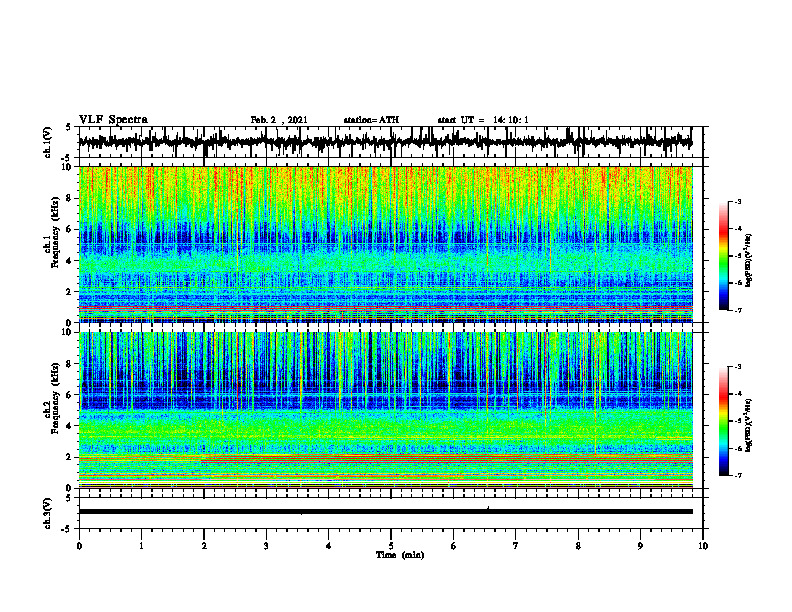Click the "5" volt tick of ch.1(V) axis

pos(69,128)
